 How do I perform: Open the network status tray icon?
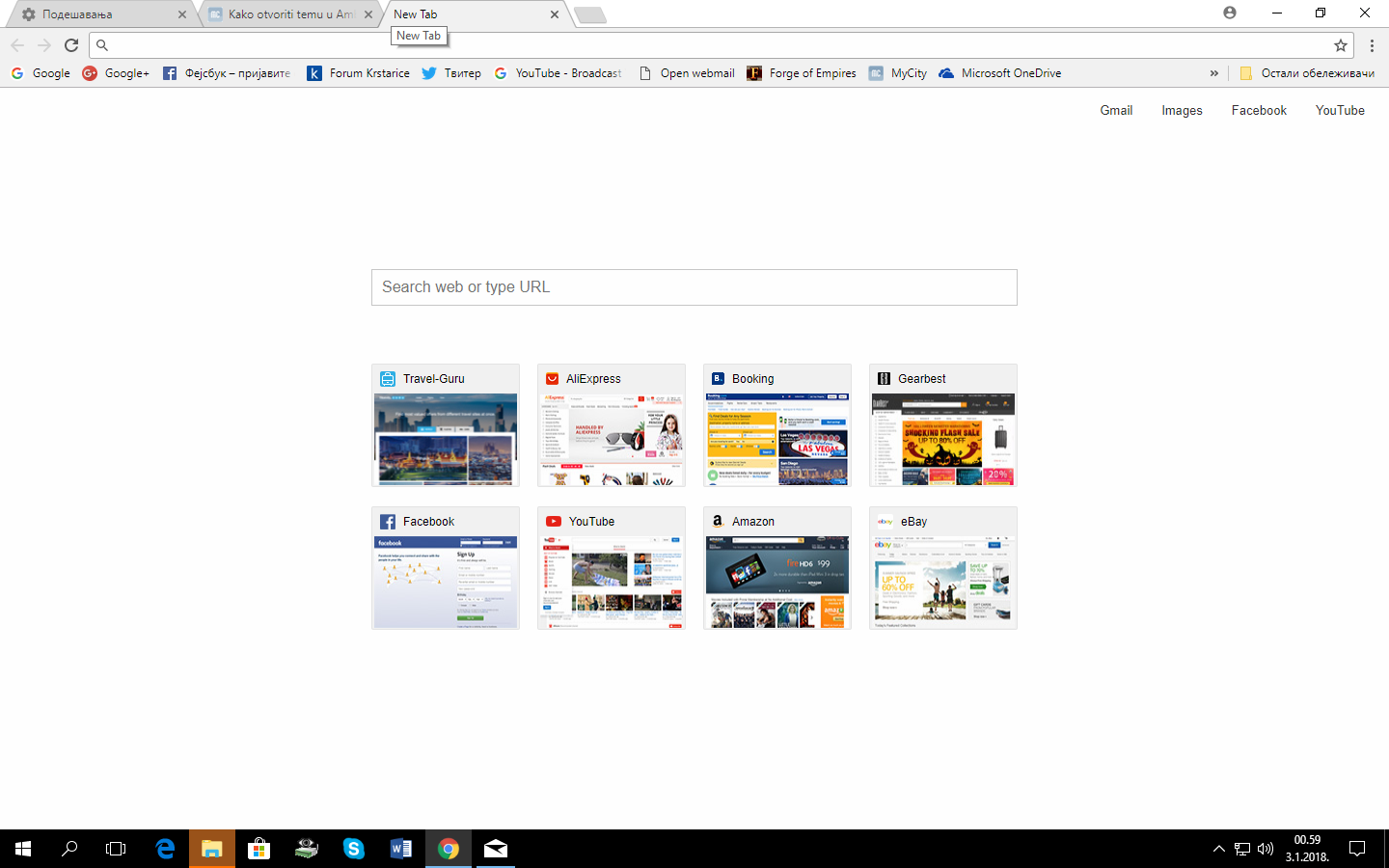pyautogui.click(x=1242, y=849)
